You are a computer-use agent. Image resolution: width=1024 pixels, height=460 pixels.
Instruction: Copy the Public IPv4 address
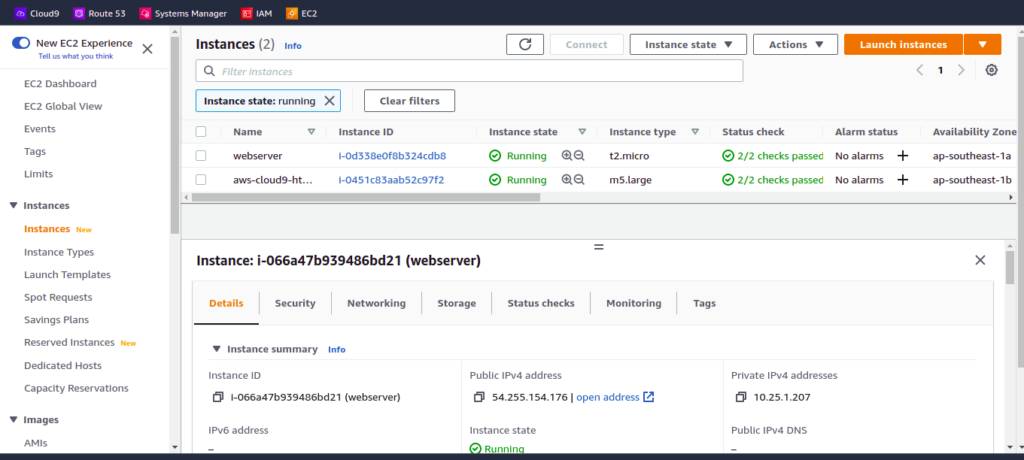coord(479,397)
